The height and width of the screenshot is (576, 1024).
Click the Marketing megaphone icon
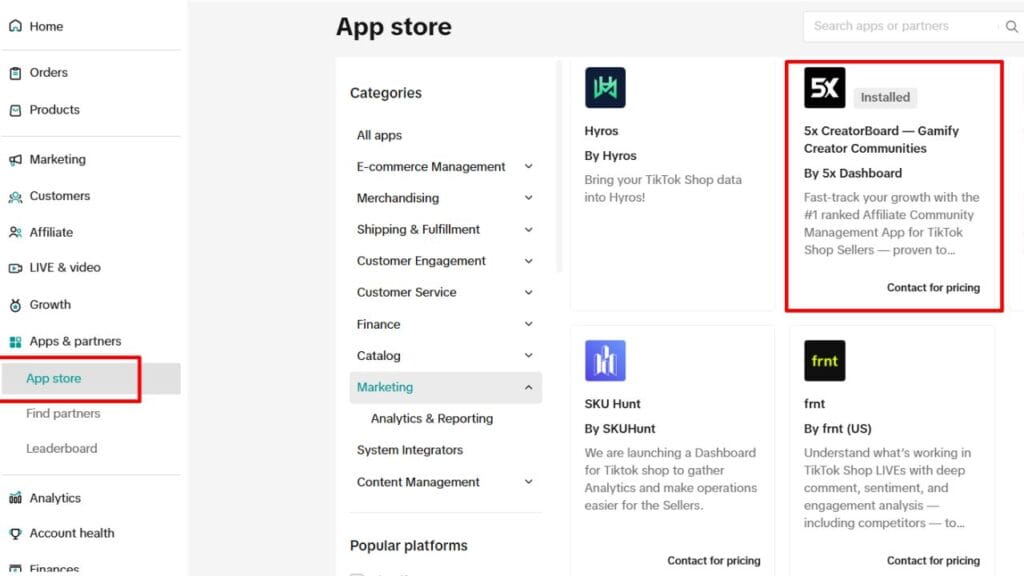pos(15,160)
